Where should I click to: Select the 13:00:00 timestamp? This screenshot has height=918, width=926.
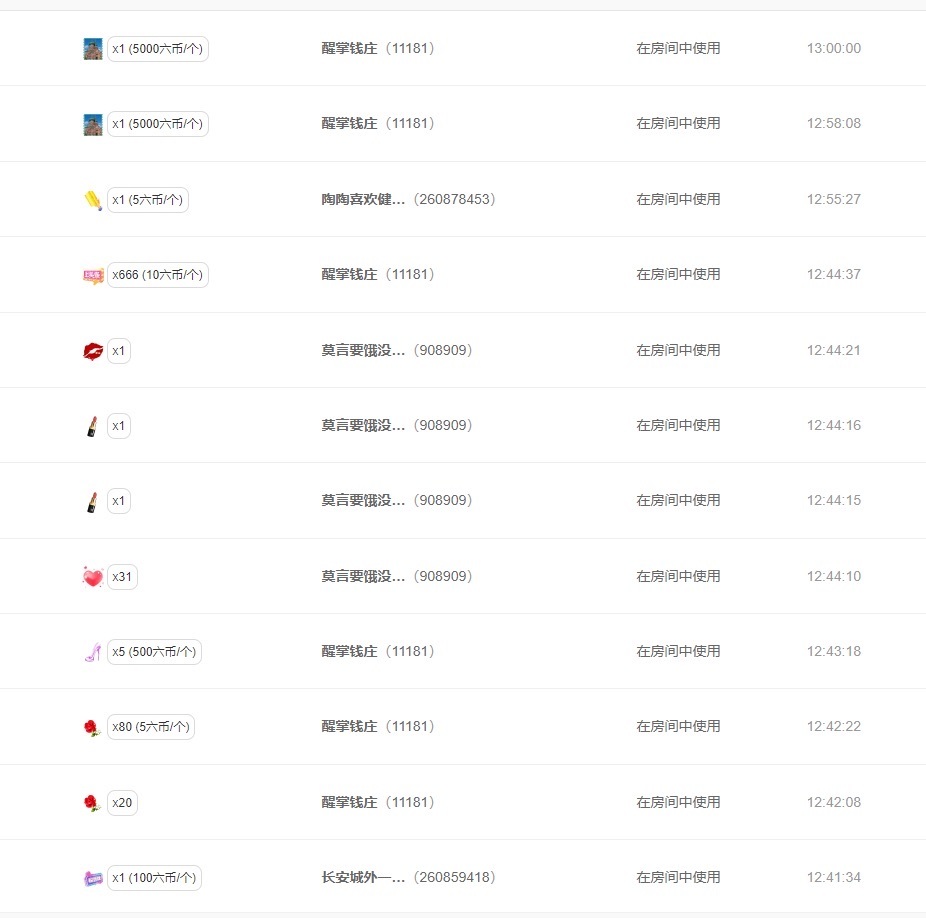[834, 48]
